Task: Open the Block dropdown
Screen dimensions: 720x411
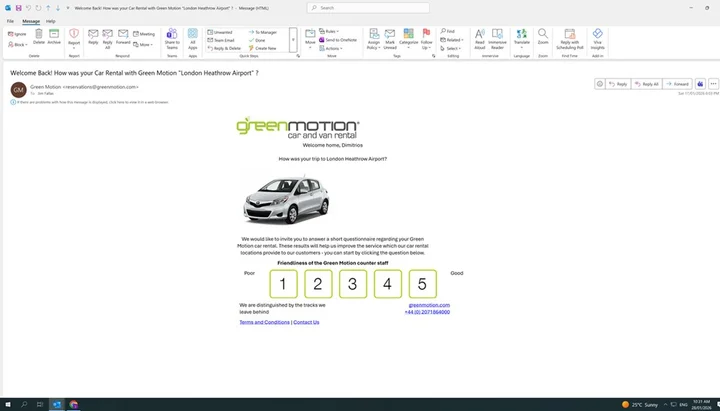Action: pyautogui.click(x=18, y=45)
